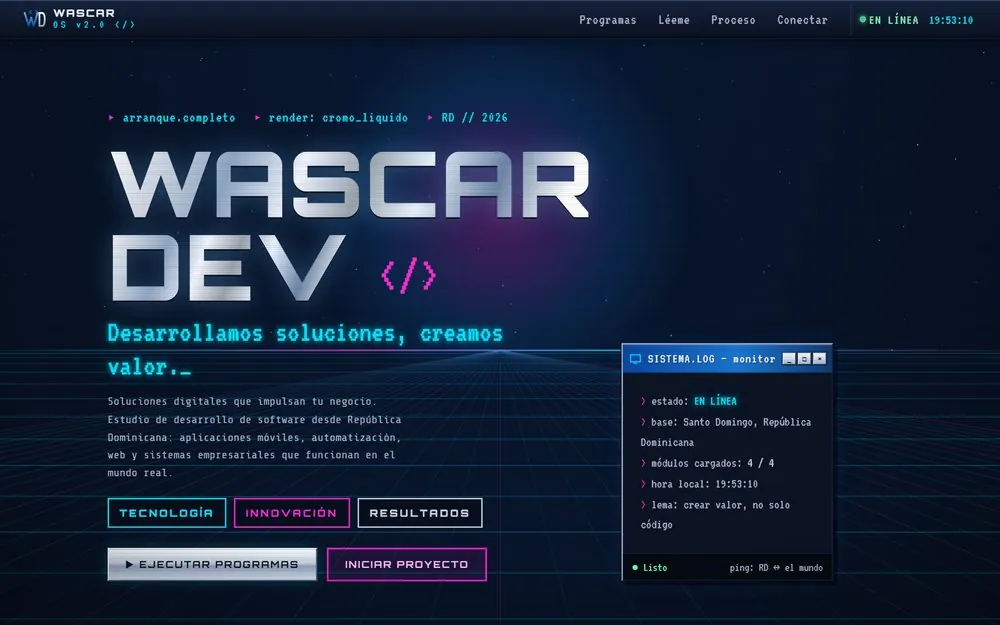Click the Listo status in the monitor footer

pyautogui.click(x=649, y=568)
